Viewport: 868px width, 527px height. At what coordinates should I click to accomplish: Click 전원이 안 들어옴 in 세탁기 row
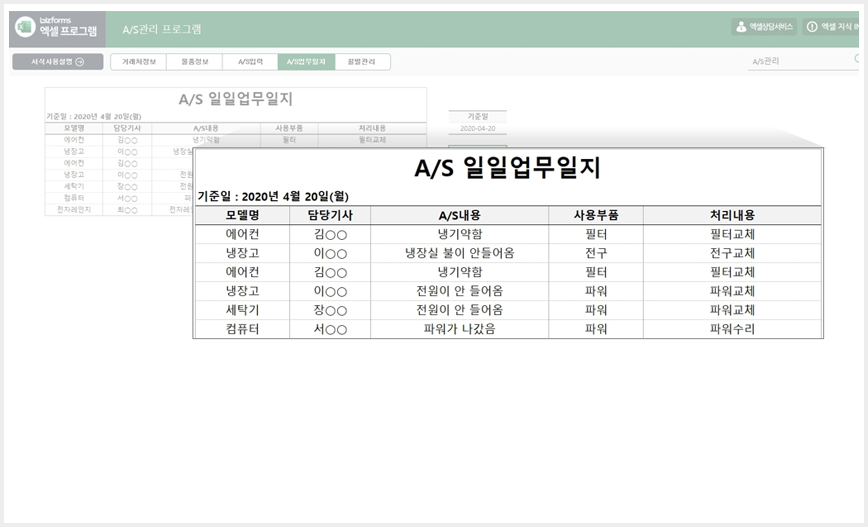click(x=459, y=310)
